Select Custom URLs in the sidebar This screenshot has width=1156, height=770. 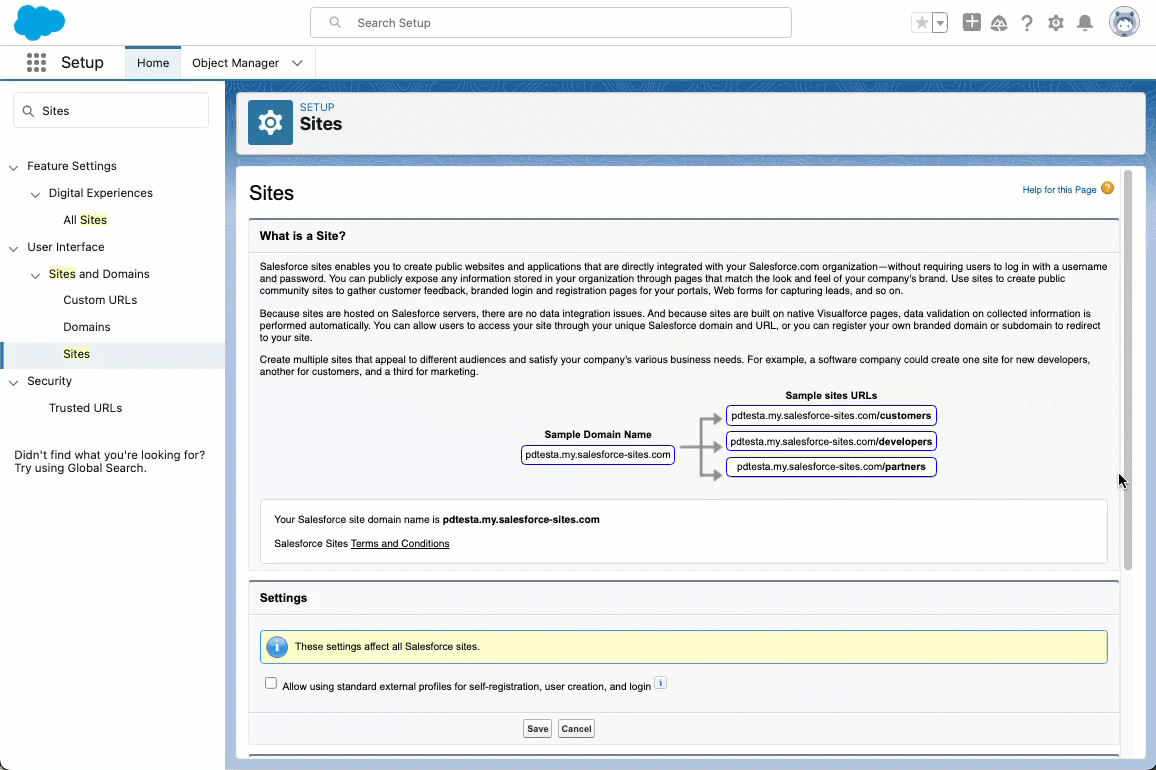point(100,300)
